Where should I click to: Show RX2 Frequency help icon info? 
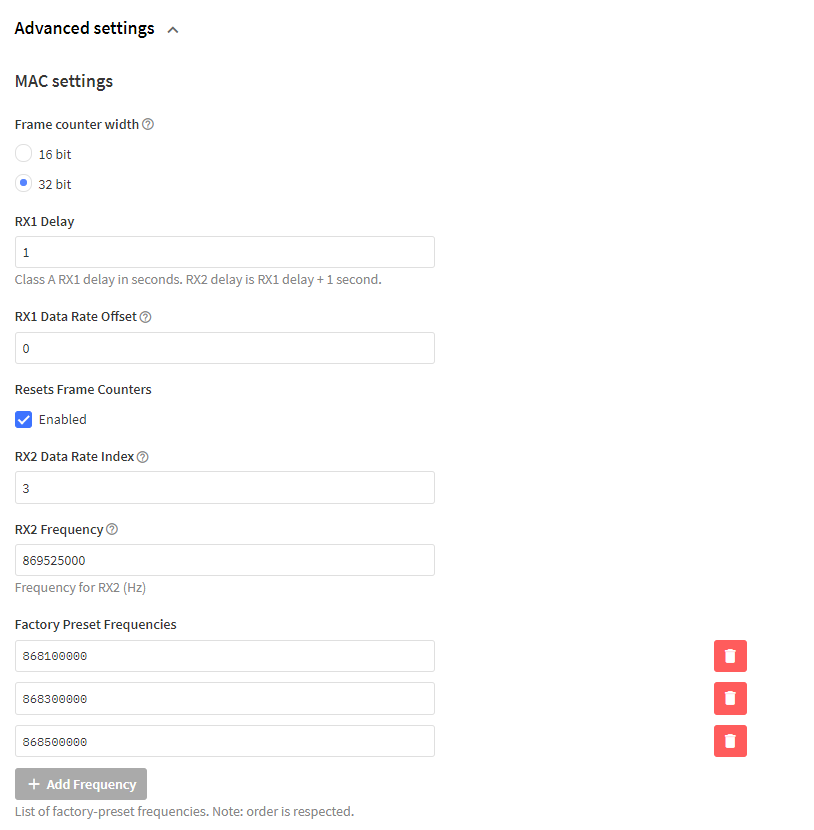click(x=112, y=529)
